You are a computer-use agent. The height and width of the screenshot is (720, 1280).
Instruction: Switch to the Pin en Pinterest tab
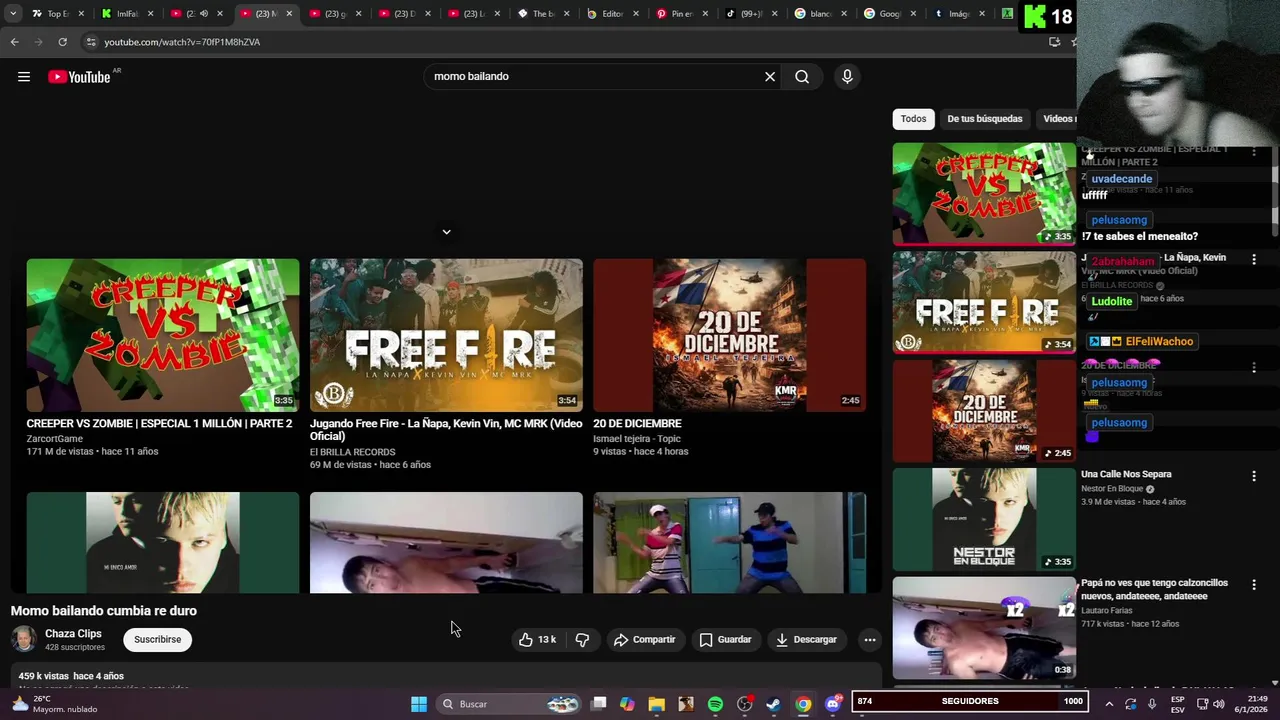point(682,14)
